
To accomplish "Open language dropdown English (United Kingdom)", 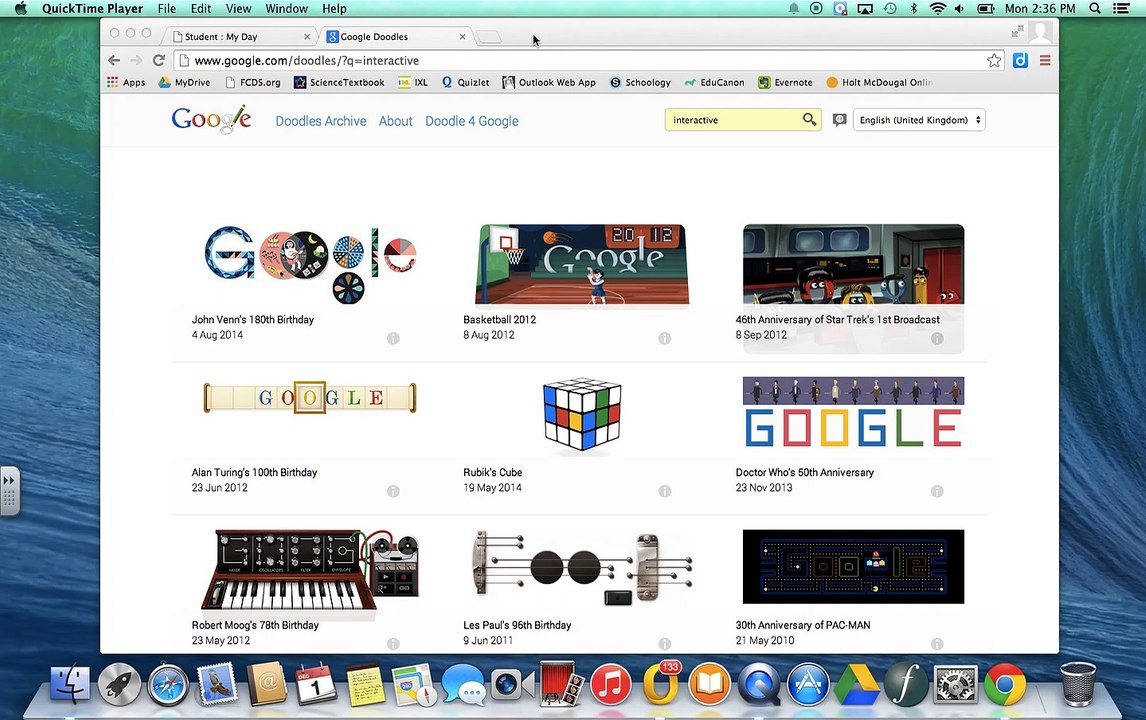I will click(919, 120).
